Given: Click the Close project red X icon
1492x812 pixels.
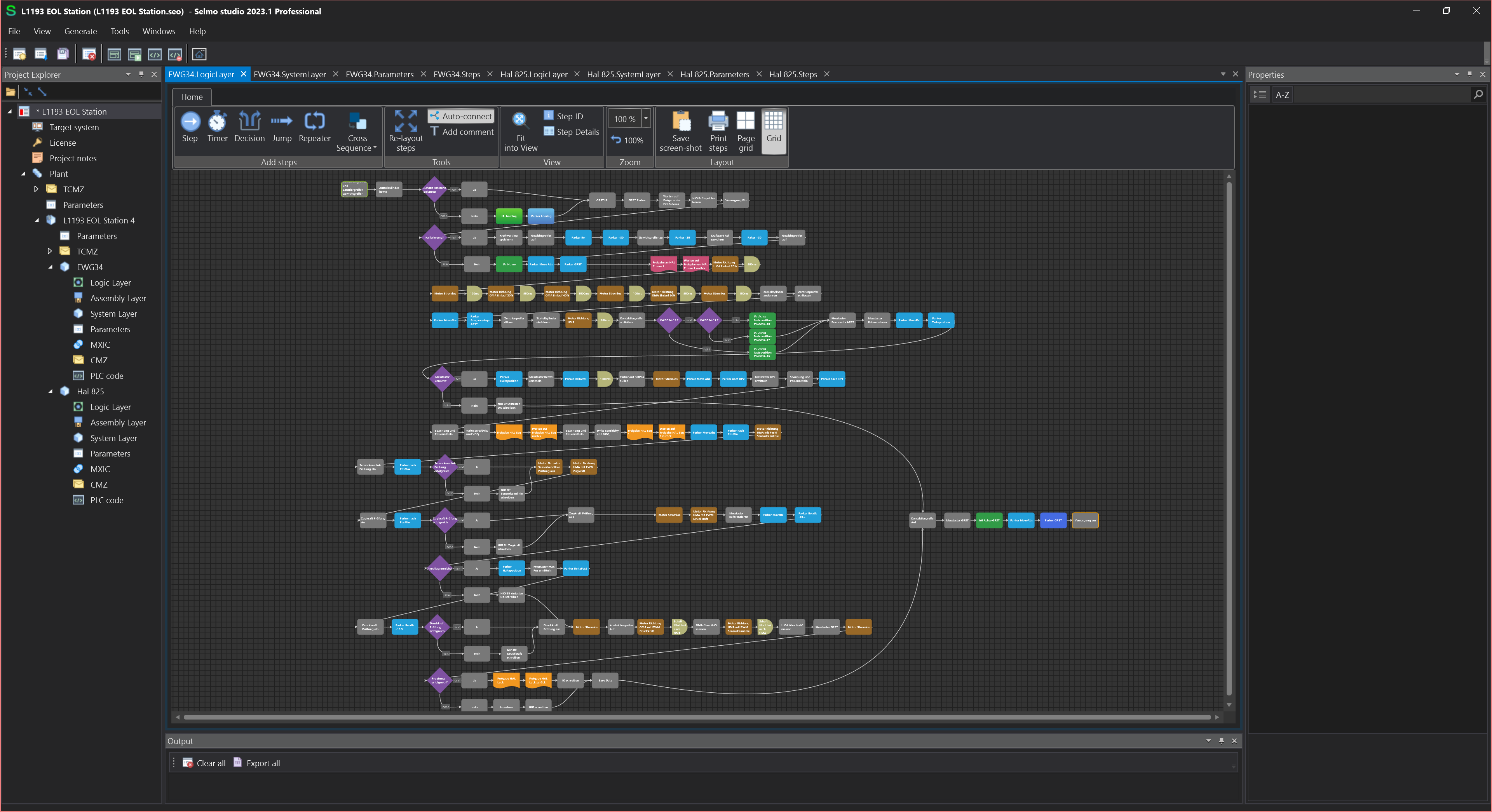Looking at the screenshot, I should pos(89,54).
